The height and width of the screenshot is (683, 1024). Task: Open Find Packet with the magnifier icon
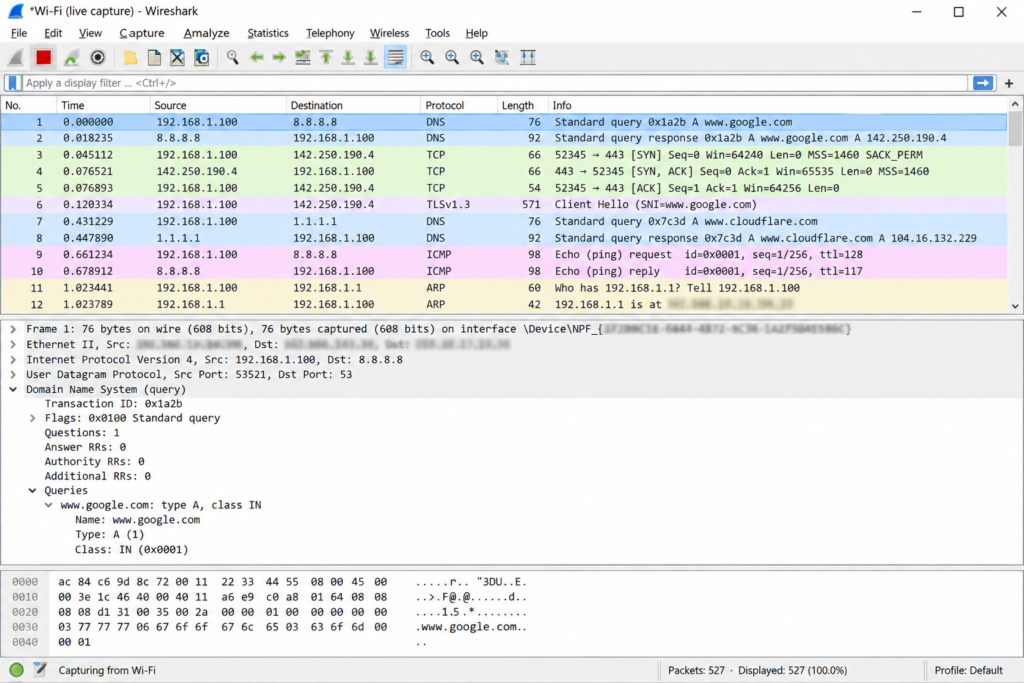232,57
